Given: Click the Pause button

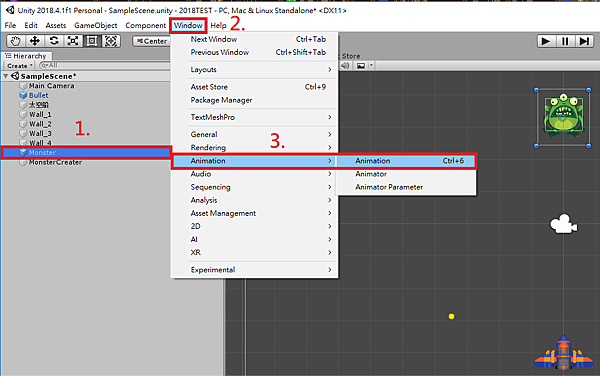Looking at the screenshot, I should pyautogui.click(x=565, y=41).
